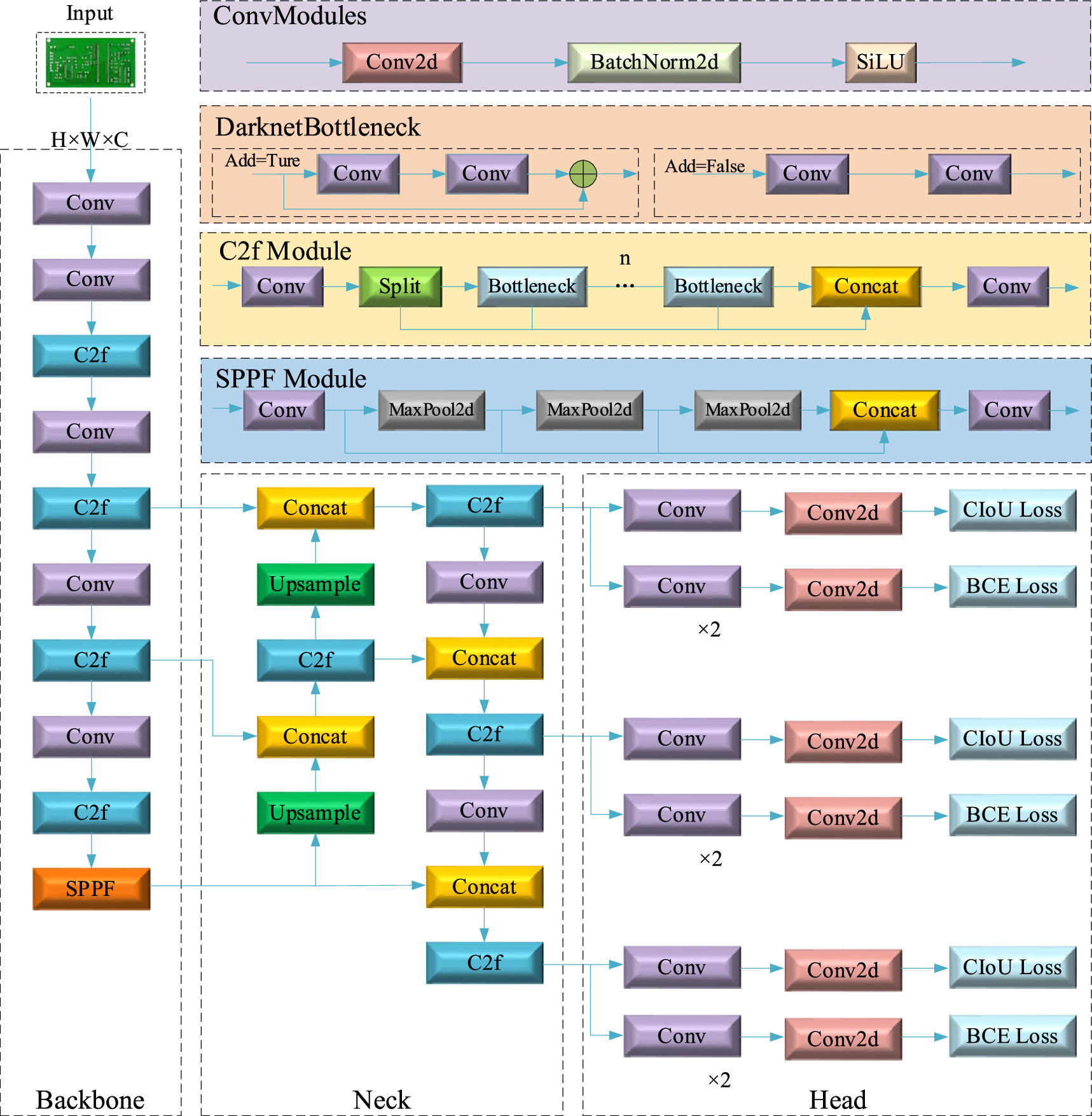Click the BCE Loss block in bottom Head branch
Viewport: 1092px width, 1116px height.
pyautogui.click(x=1011, y=1035)
